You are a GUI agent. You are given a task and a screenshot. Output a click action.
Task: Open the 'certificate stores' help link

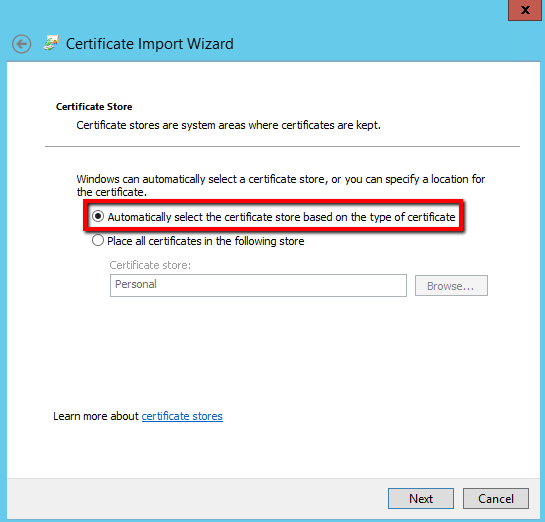pos(182,416)
